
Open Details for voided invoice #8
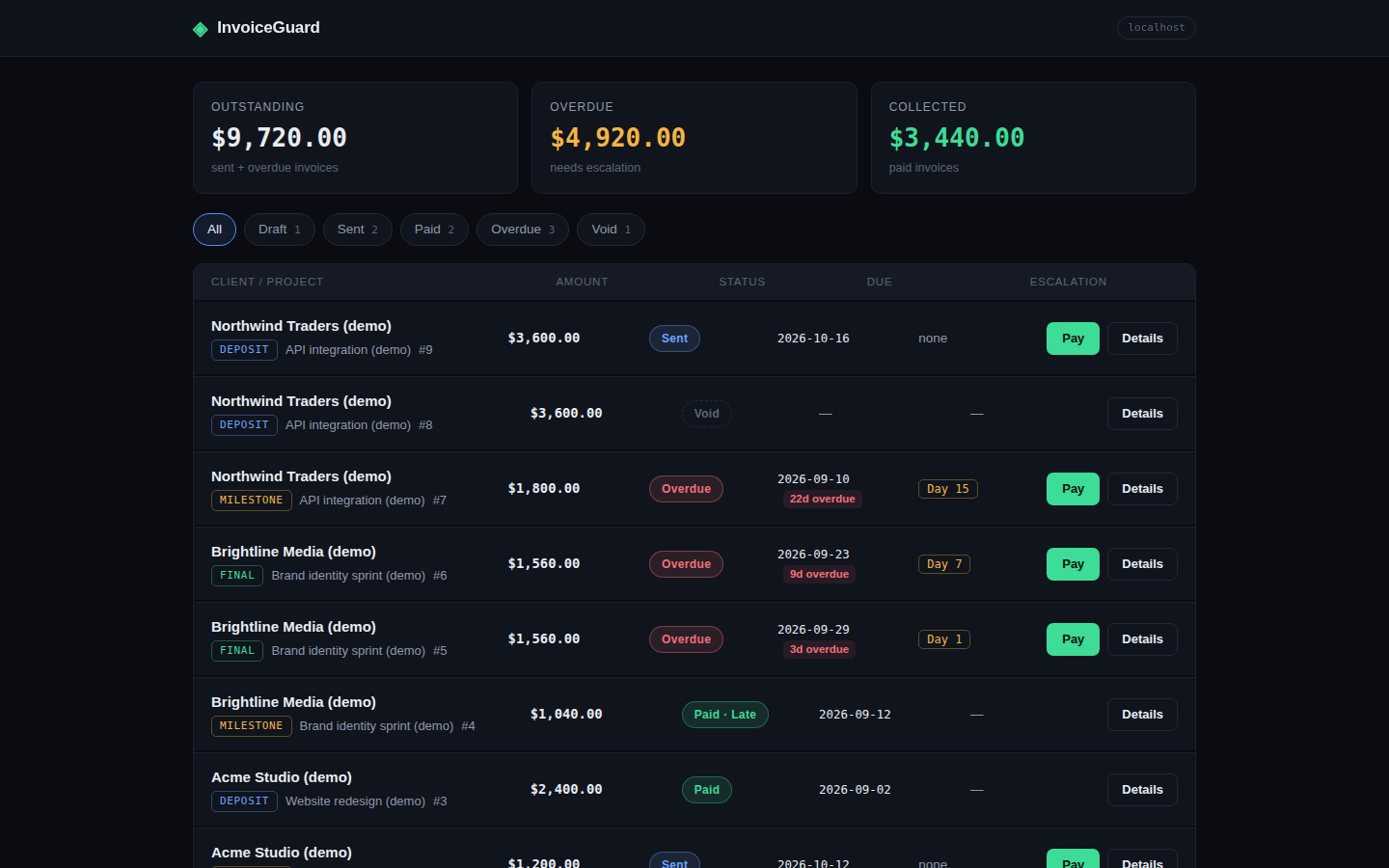pyautogui.click(x=1142, y=414)
